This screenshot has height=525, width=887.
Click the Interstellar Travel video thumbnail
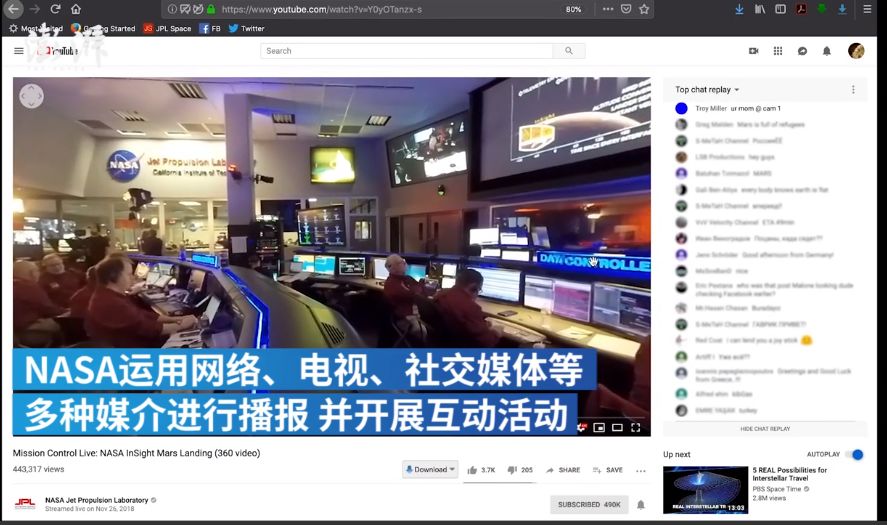click(x=705, y=490)
